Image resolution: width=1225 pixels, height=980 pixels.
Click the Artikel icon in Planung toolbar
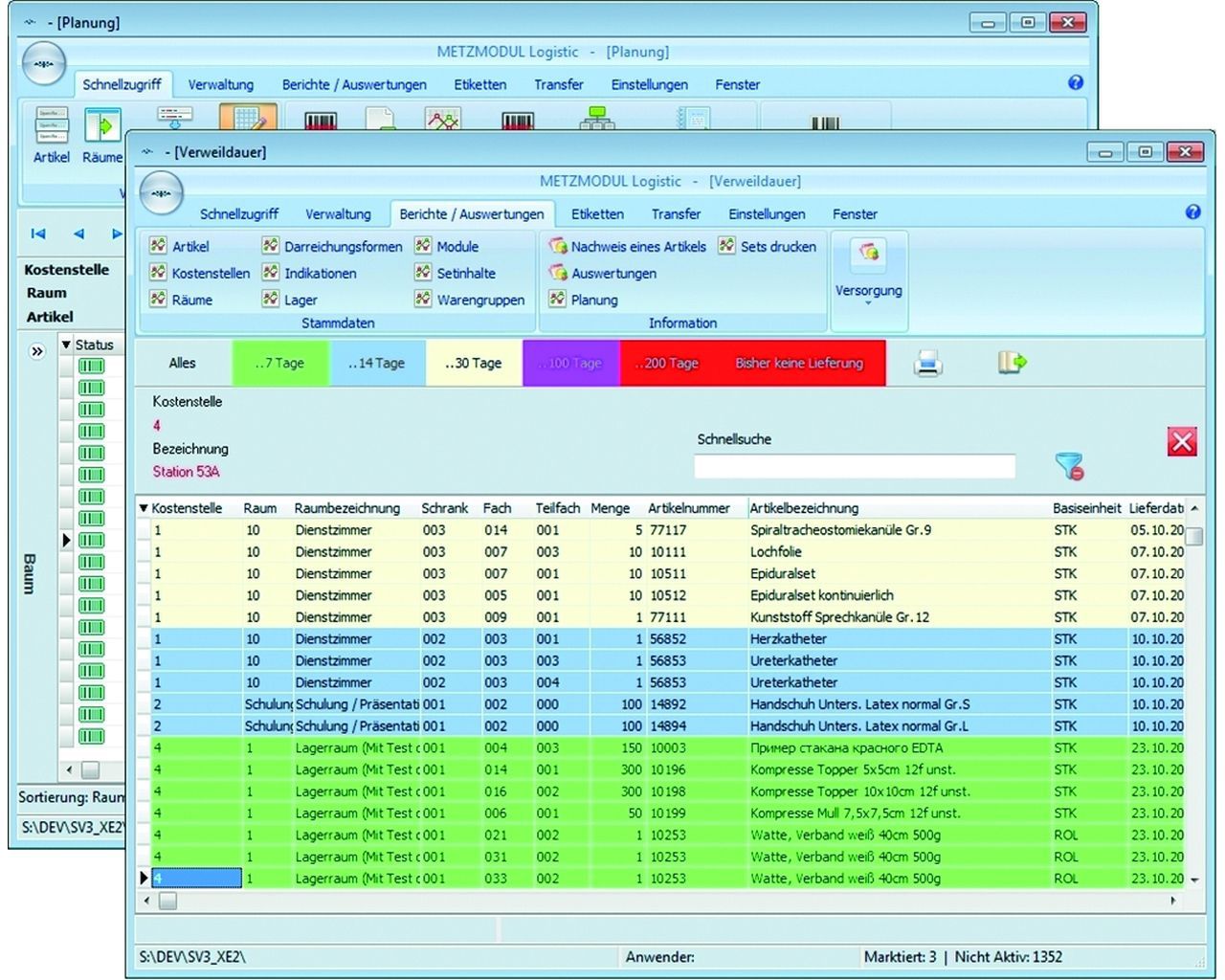[52, 136]
